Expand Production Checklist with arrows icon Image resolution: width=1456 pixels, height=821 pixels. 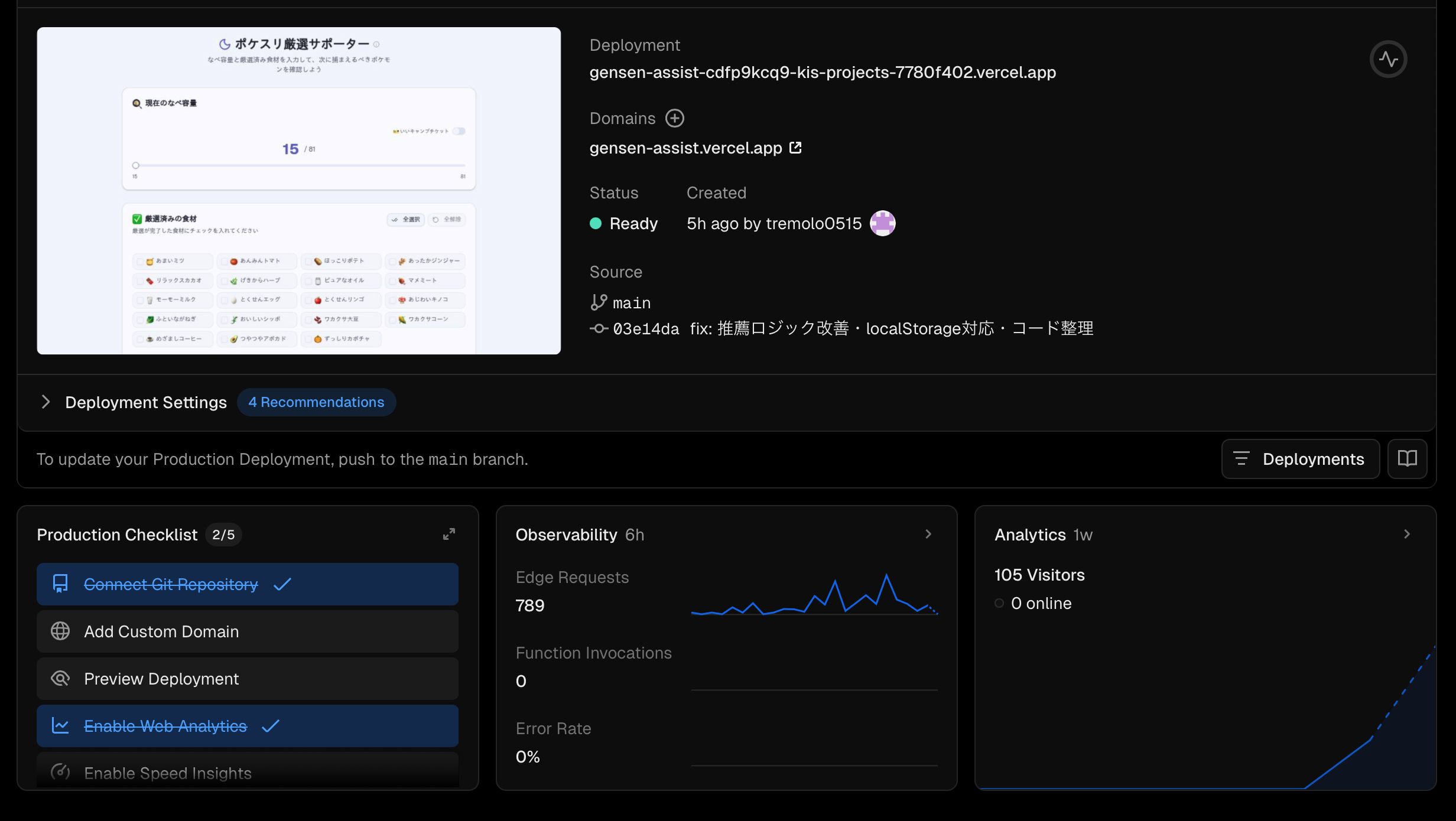click(449, 534)
